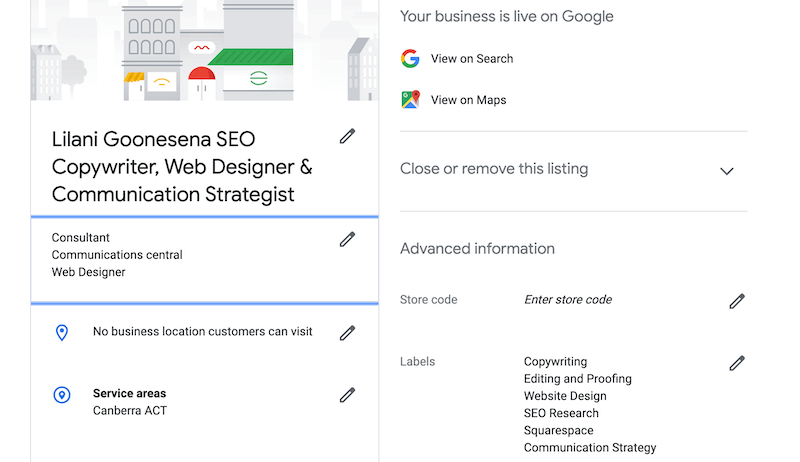The image size is (800, 462).
Task: Click the blue location pin icon
Action: click(x=62, y=332)
